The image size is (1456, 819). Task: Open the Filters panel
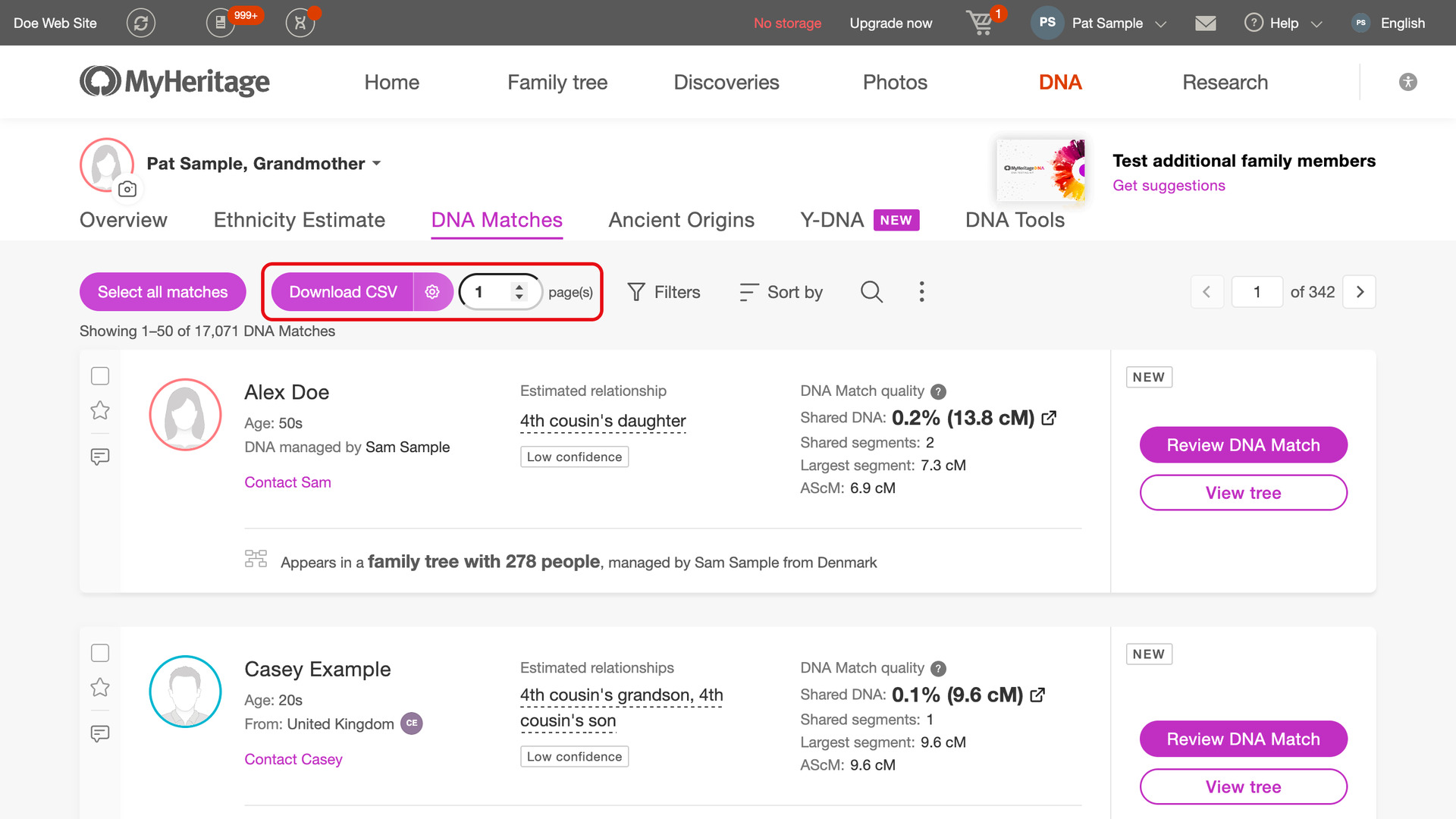coord(664,292)
